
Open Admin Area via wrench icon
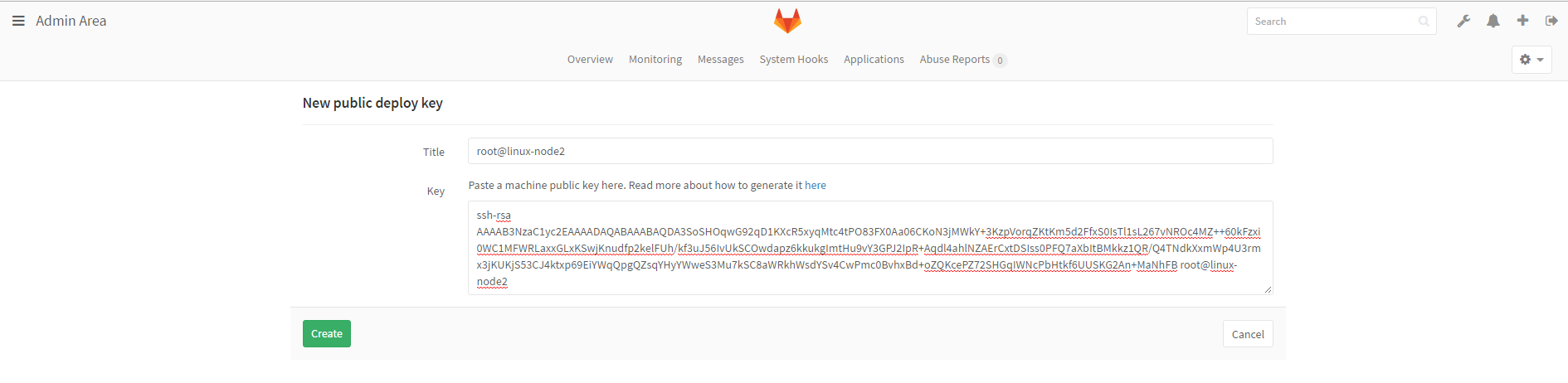tap(1463, 21)
